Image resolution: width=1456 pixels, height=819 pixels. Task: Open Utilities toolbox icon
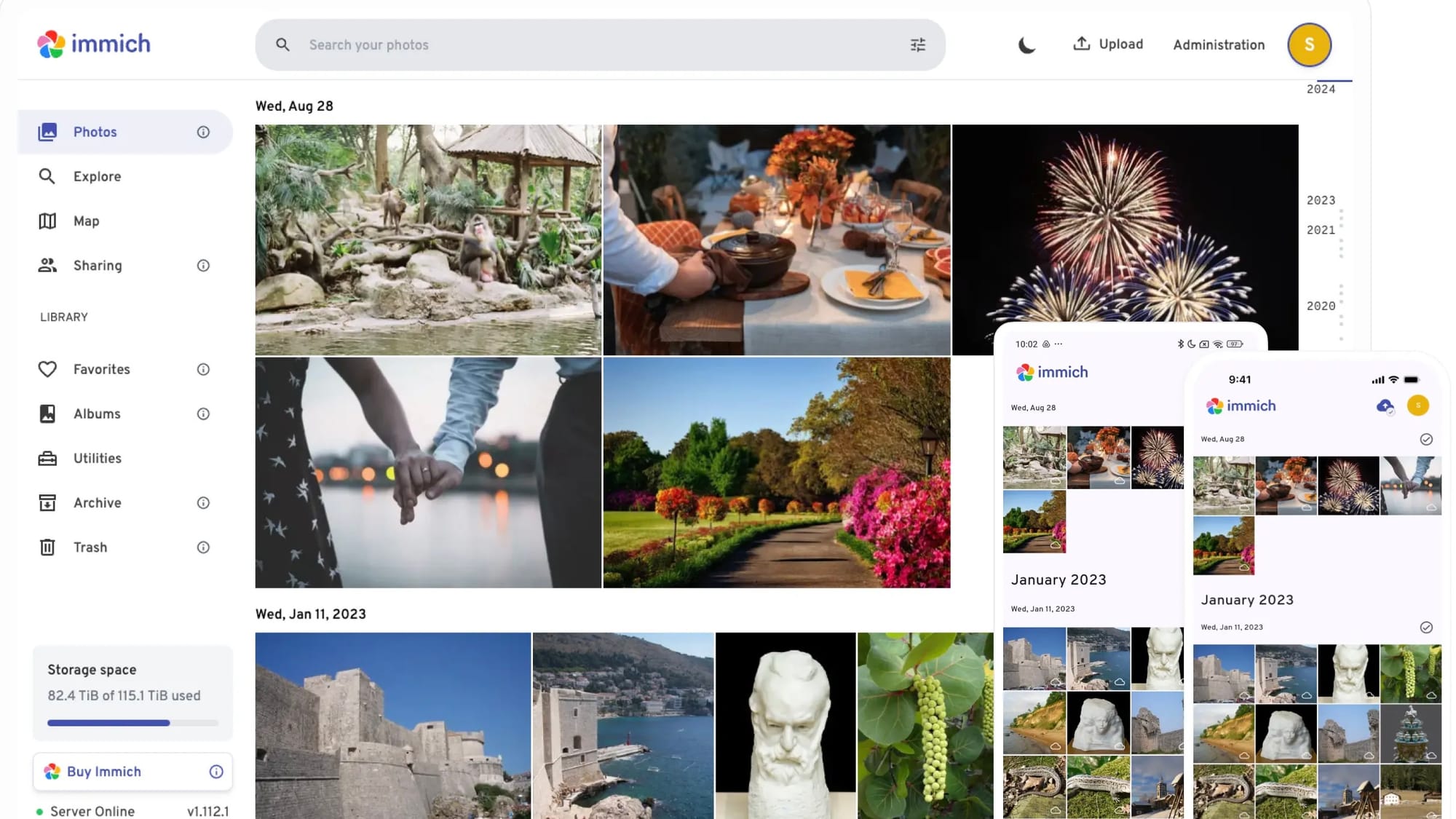click(x=47, y=458)
